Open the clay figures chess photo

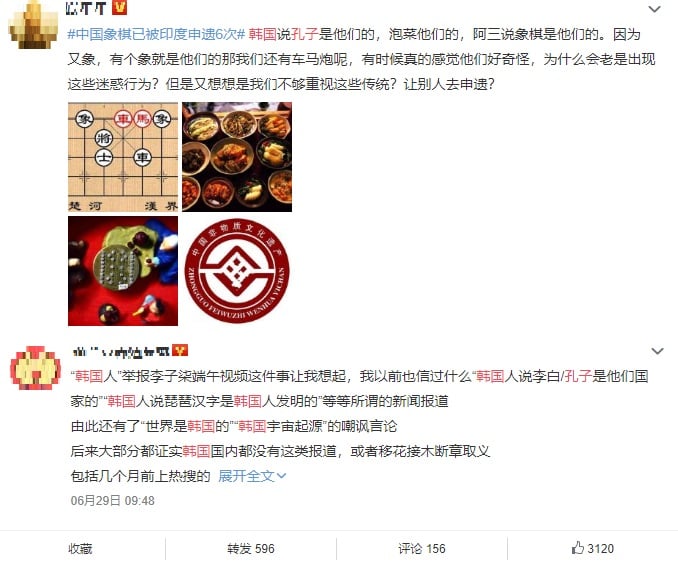(123, 271)
